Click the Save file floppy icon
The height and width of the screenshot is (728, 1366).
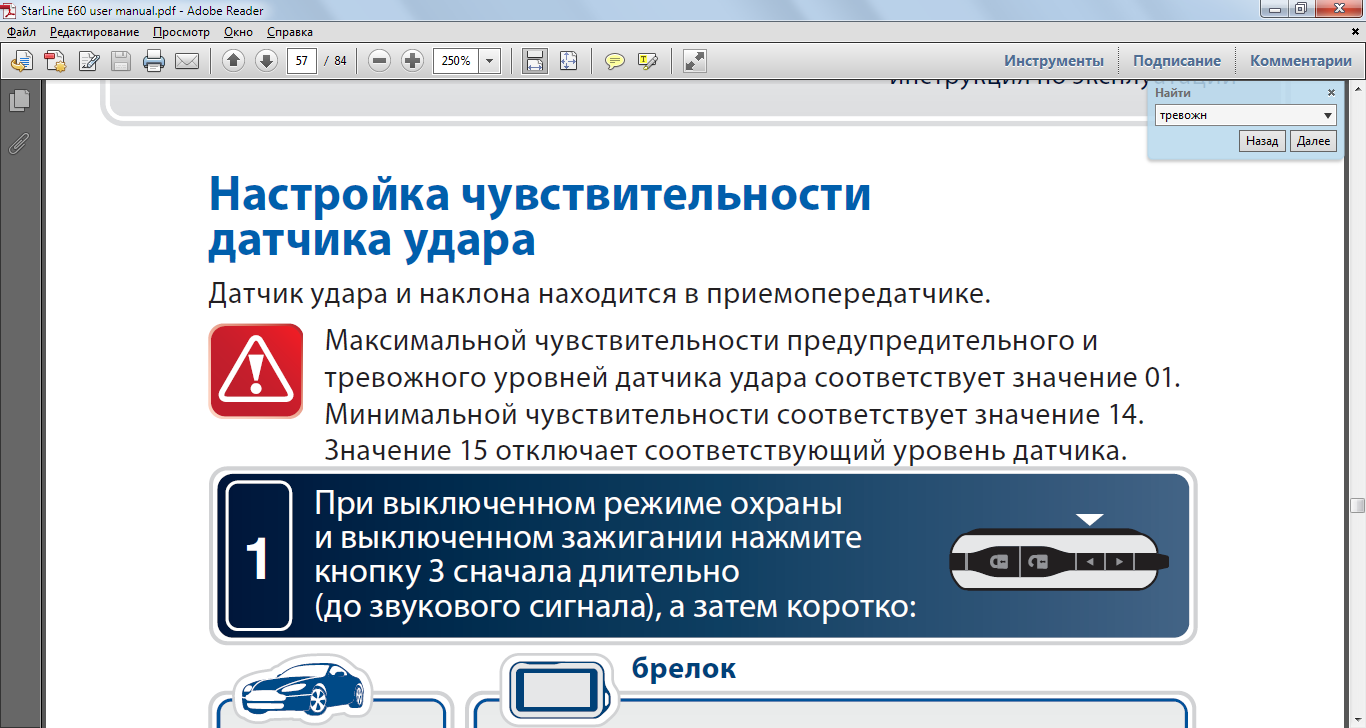(121, 61)
